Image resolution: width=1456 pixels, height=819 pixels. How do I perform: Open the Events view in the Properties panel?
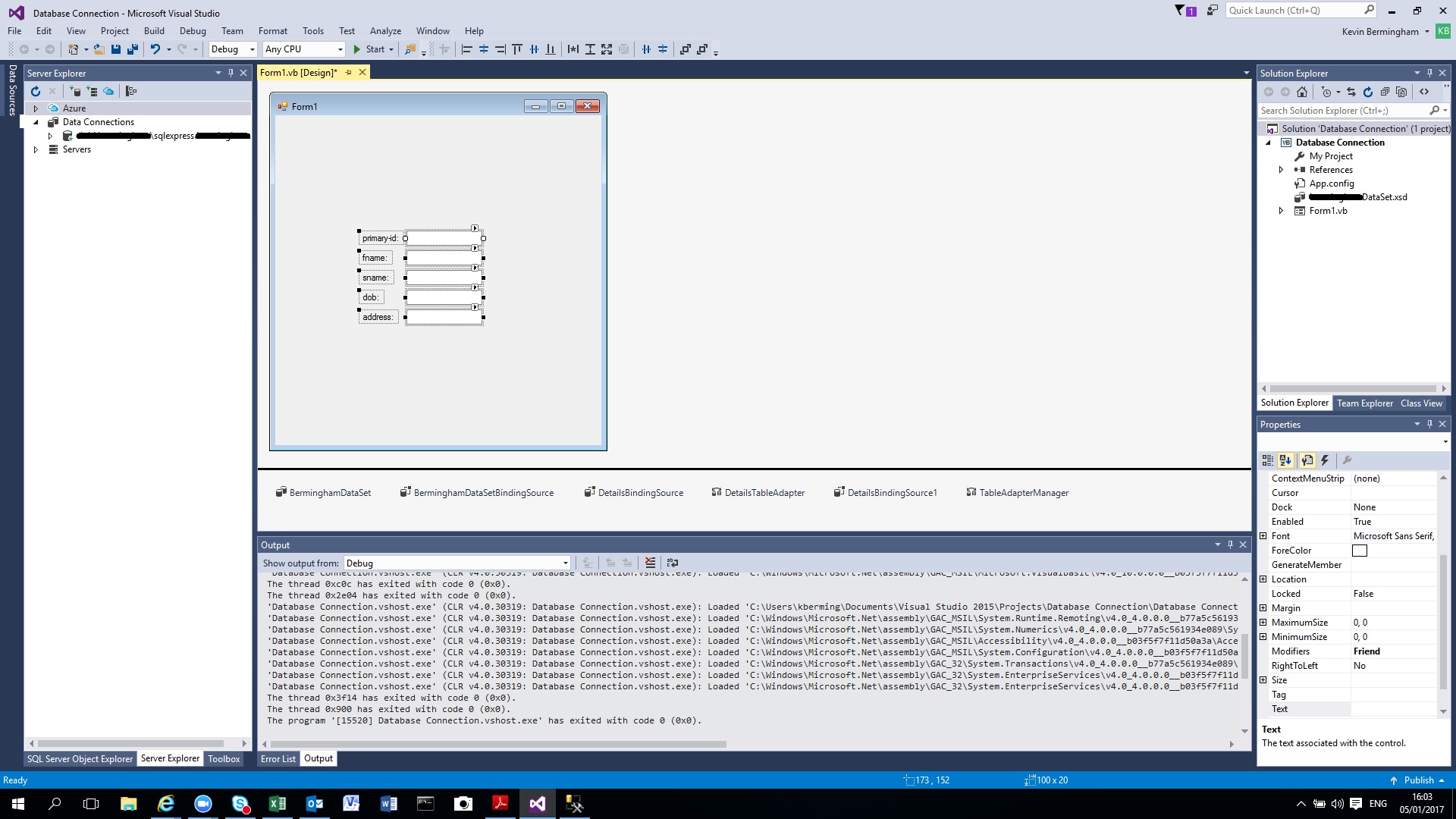click(1325, 460)
